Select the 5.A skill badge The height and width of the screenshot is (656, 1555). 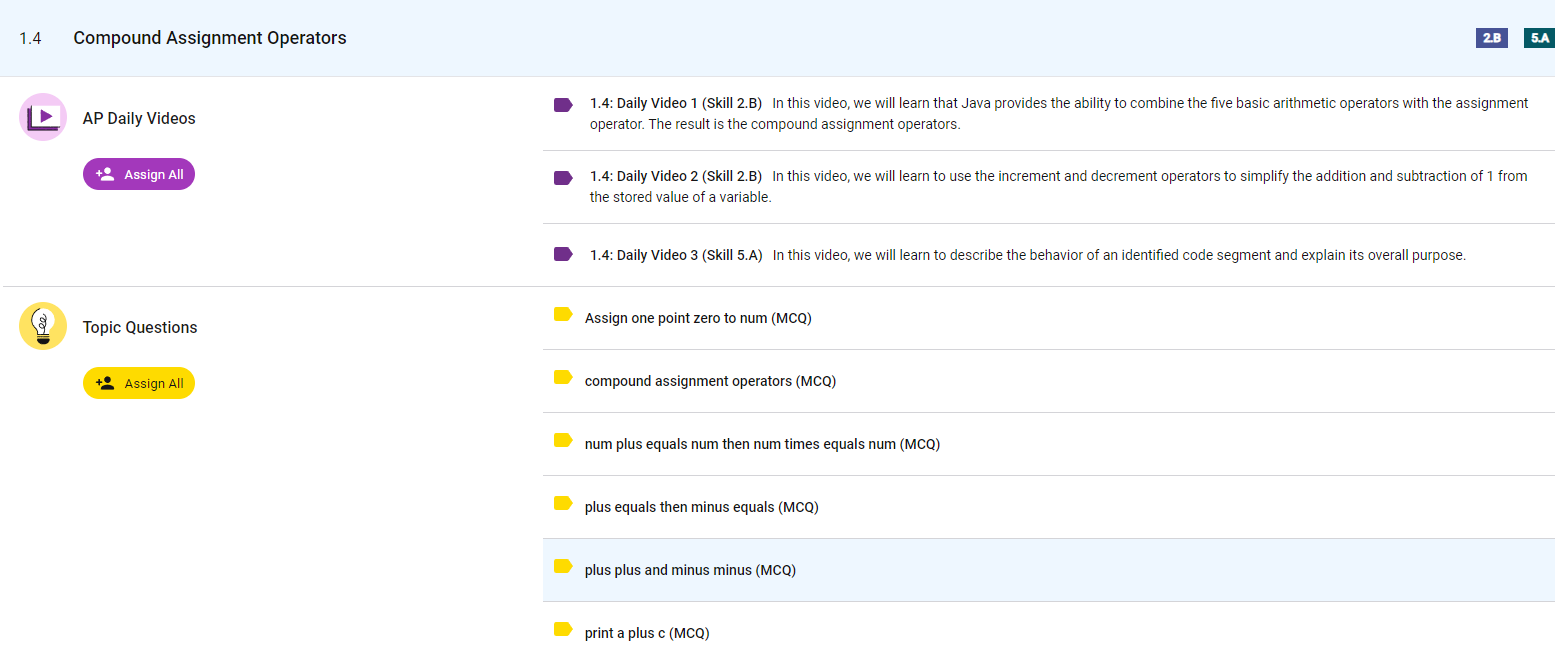(x=1538, y=38)
